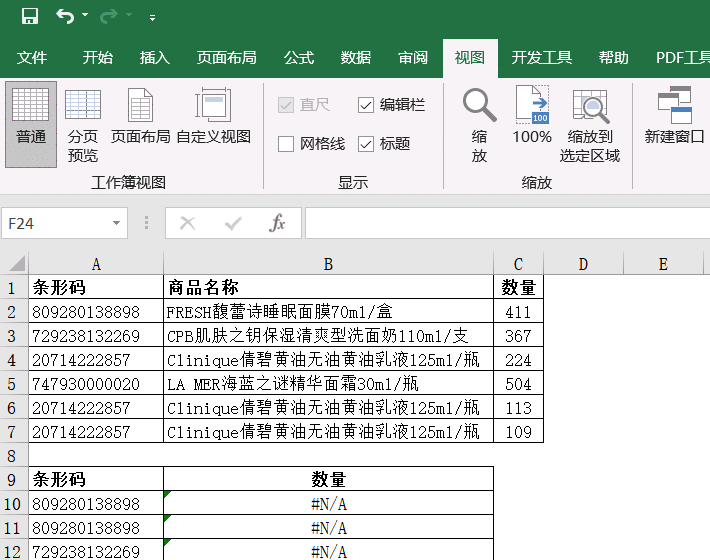Click into the formula bar input
This screenshot has width=710, height=560.
[x=507, y=223]
